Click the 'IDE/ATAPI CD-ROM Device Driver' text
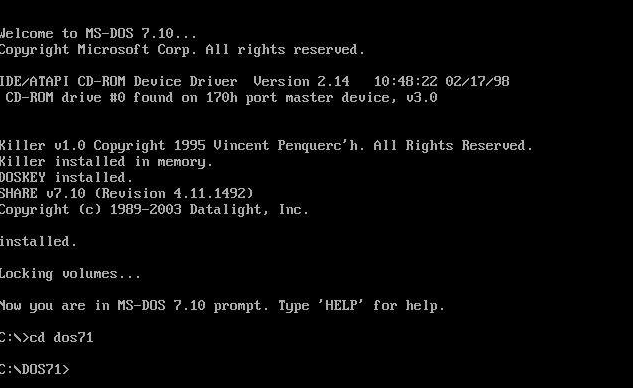This screenshot has width=633, height=388. [x=118, y=81]
